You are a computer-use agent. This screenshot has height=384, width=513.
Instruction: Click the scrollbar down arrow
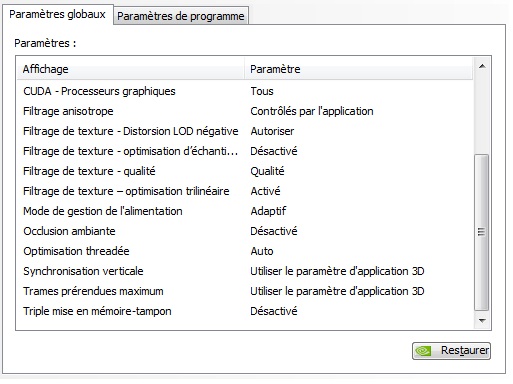482,321
